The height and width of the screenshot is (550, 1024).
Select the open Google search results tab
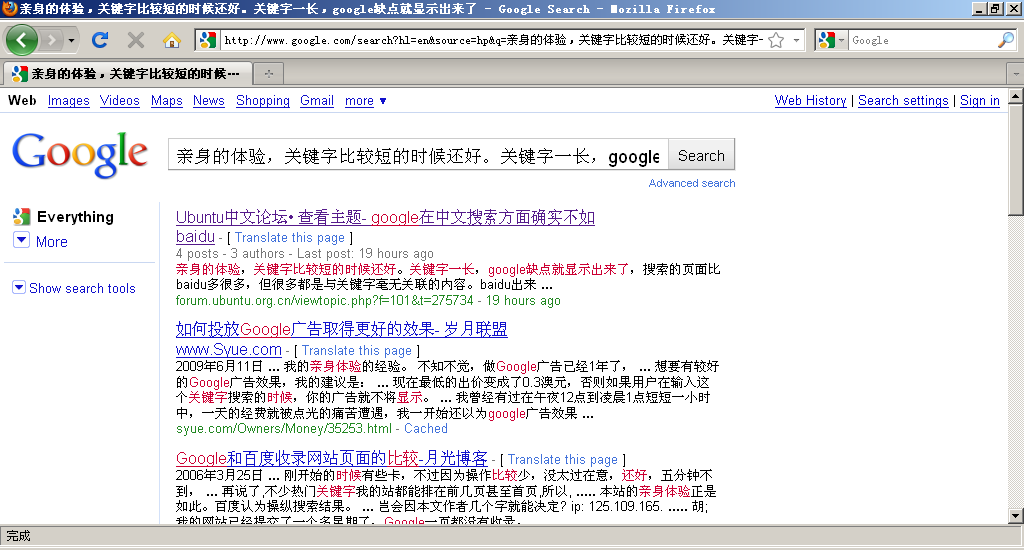(126, 74)
